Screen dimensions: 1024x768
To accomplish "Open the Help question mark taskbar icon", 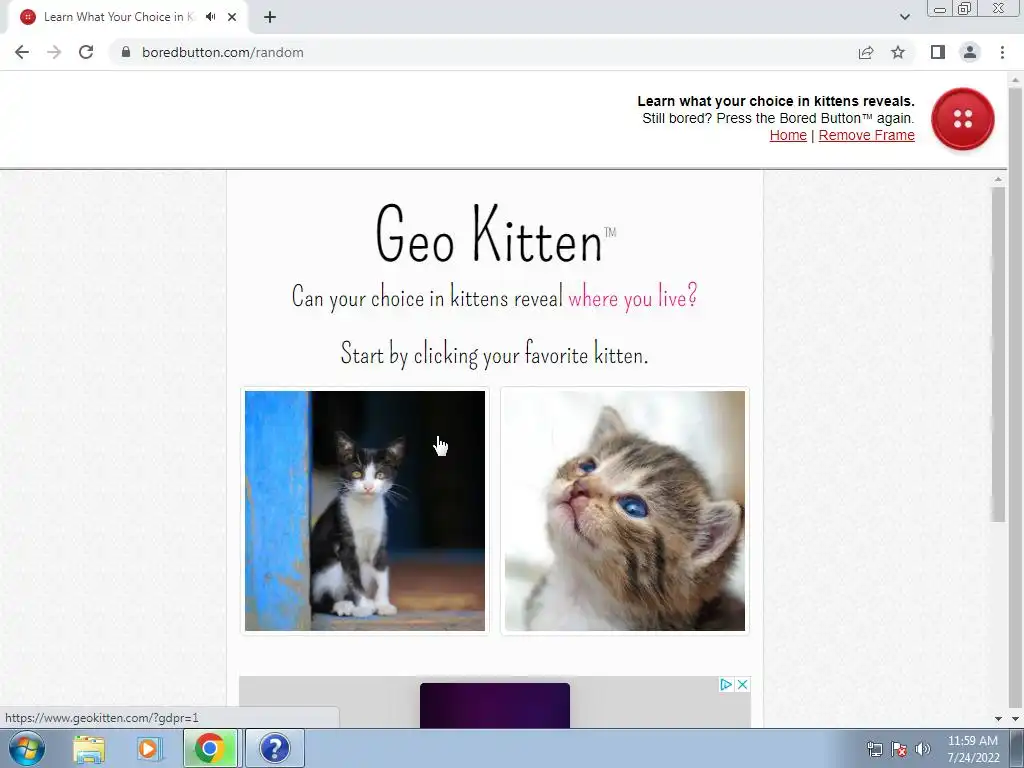I will click(274, 748).
